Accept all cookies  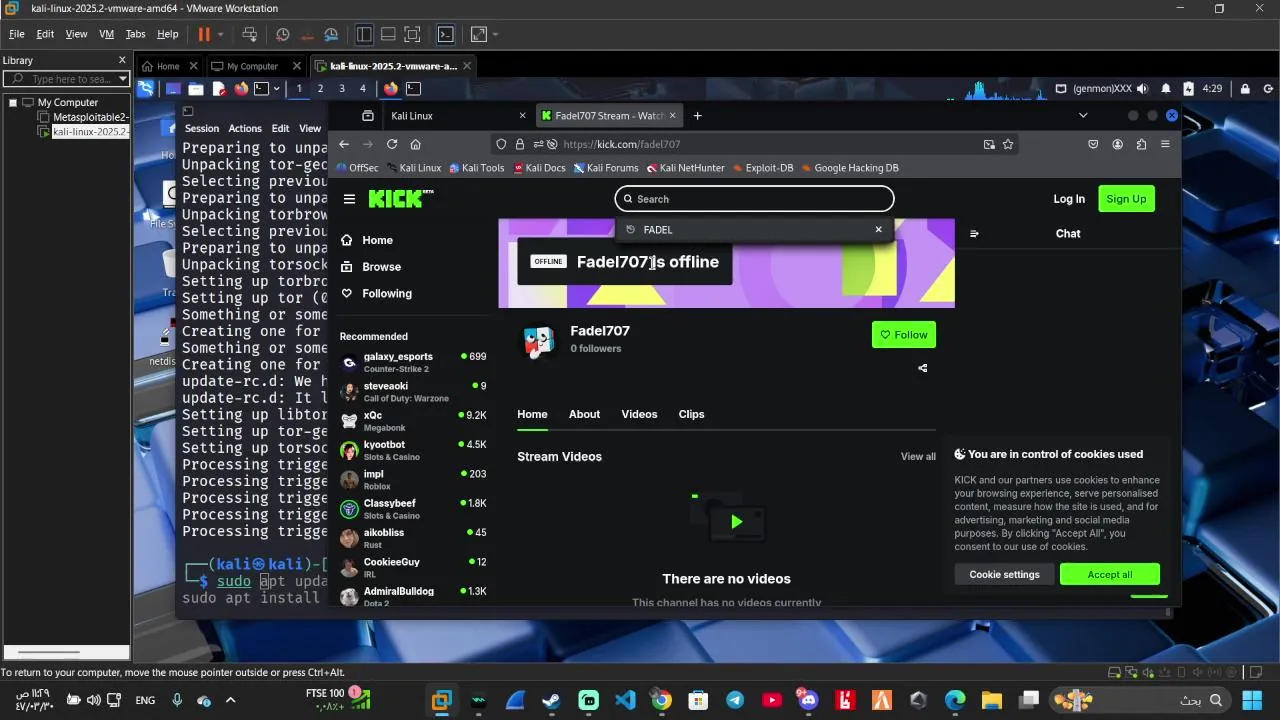(1110, 575)
